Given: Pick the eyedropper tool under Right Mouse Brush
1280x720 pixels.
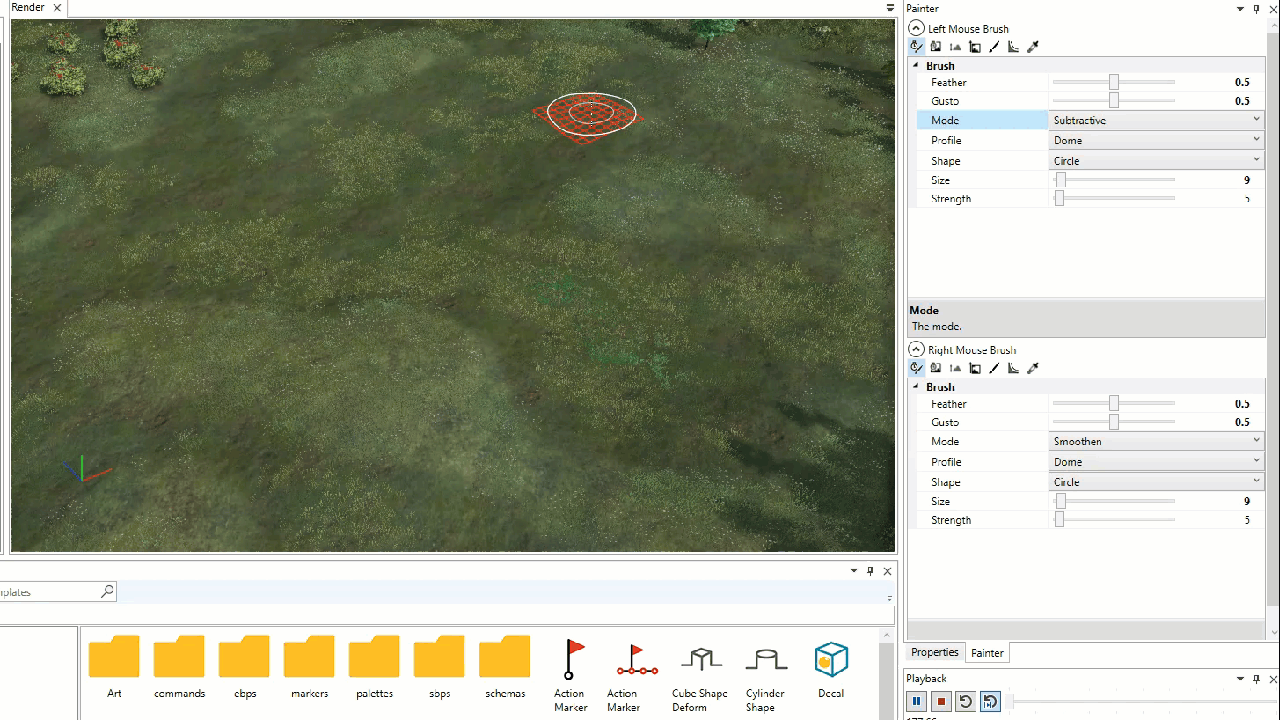Looking at the screenshot, I should click(x=1033, y=368).
